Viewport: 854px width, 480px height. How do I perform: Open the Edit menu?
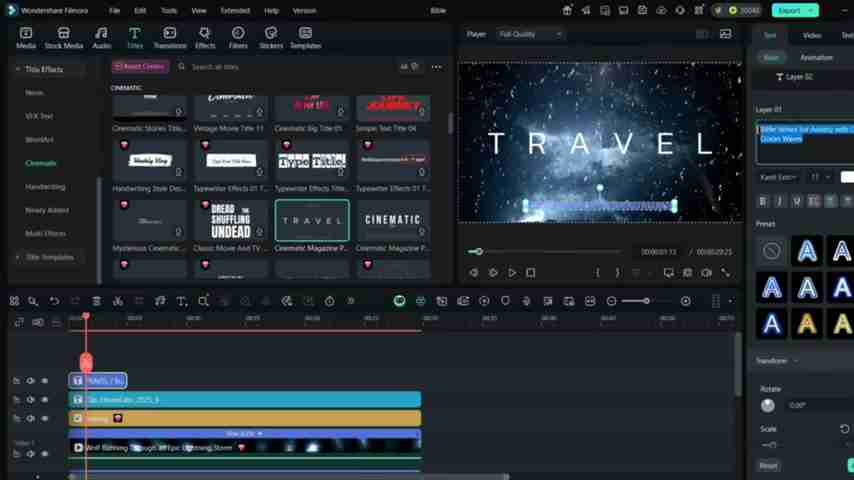click(140, 10)
